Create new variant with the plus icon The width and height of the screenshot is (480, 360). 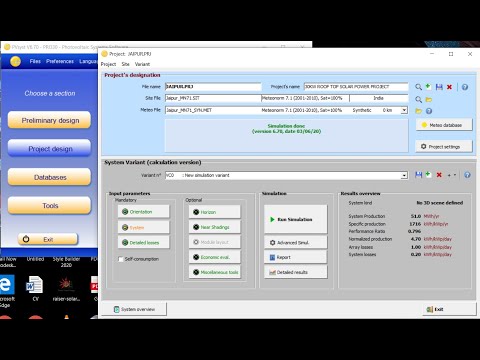coord(428,174)
